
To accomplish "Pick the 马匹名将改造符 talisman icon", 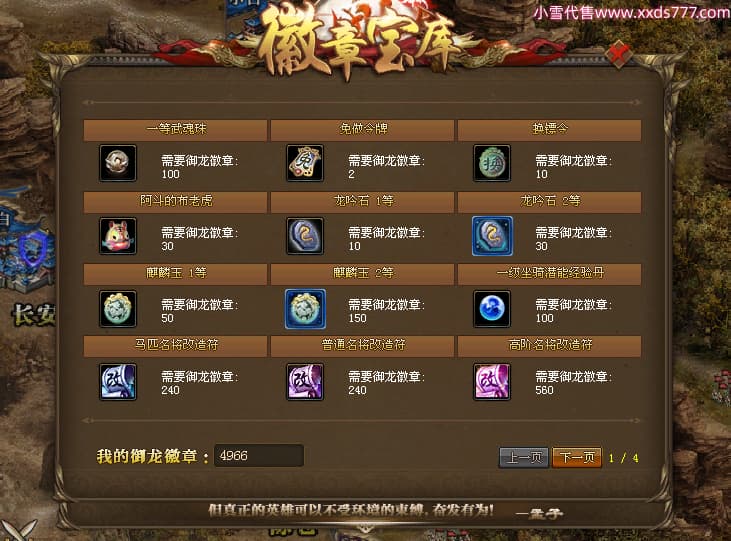I will tap(118, 382).
